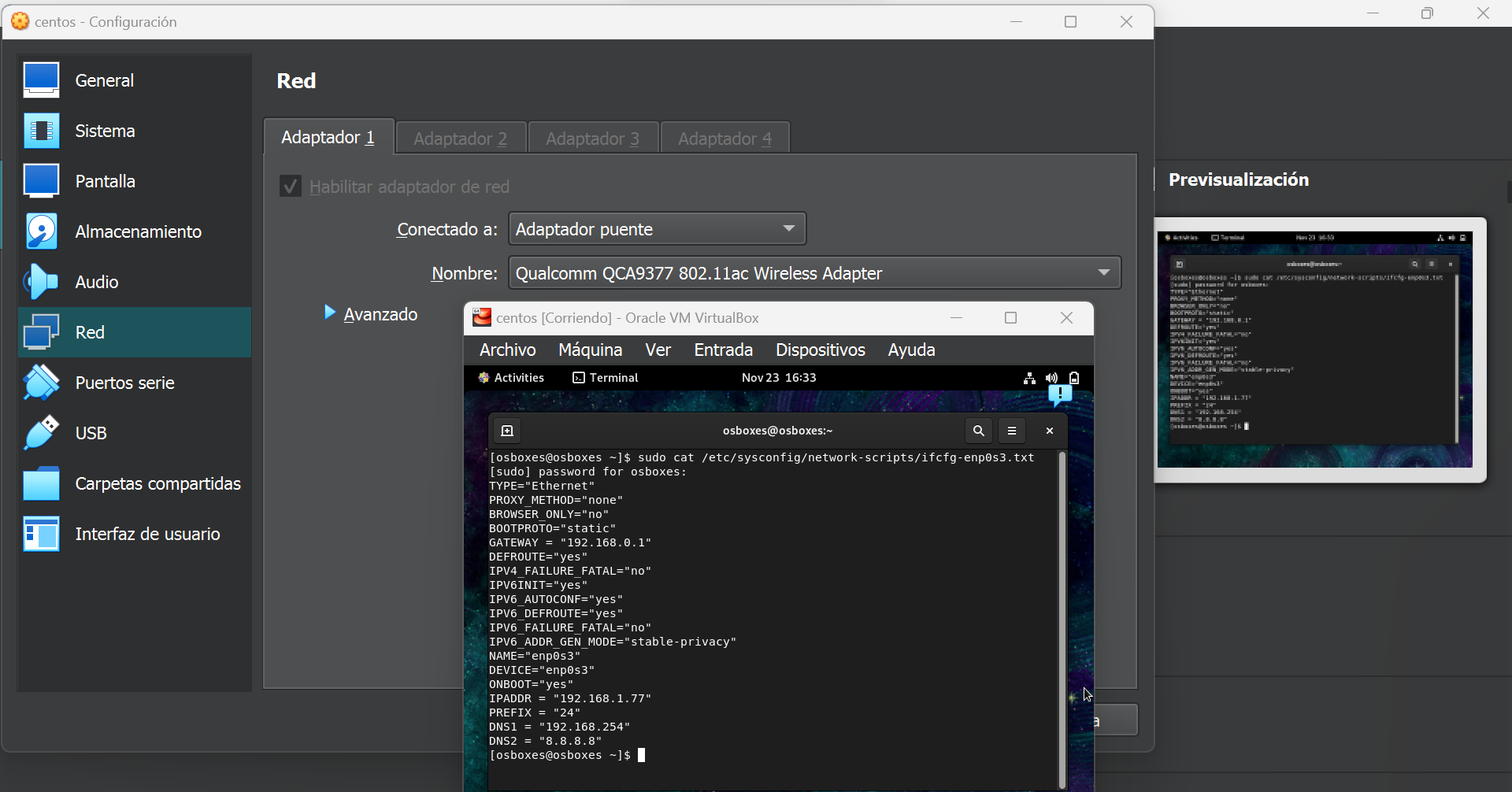
Task: Select the Audio speaker icon
Action: [x=41, y=282]
